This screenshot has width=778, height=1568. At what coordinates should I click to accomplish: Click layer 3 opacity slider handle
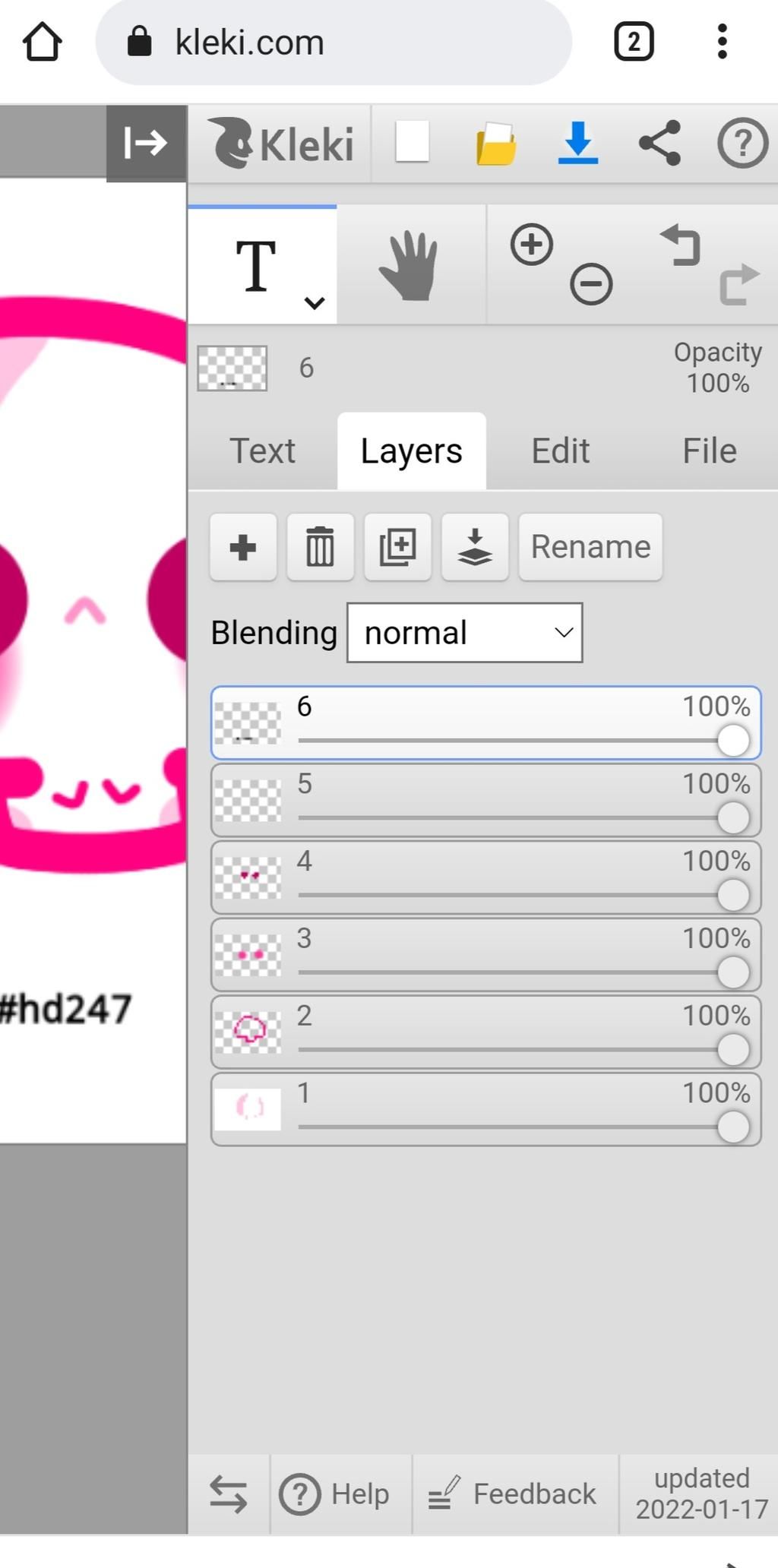[733, 972]
